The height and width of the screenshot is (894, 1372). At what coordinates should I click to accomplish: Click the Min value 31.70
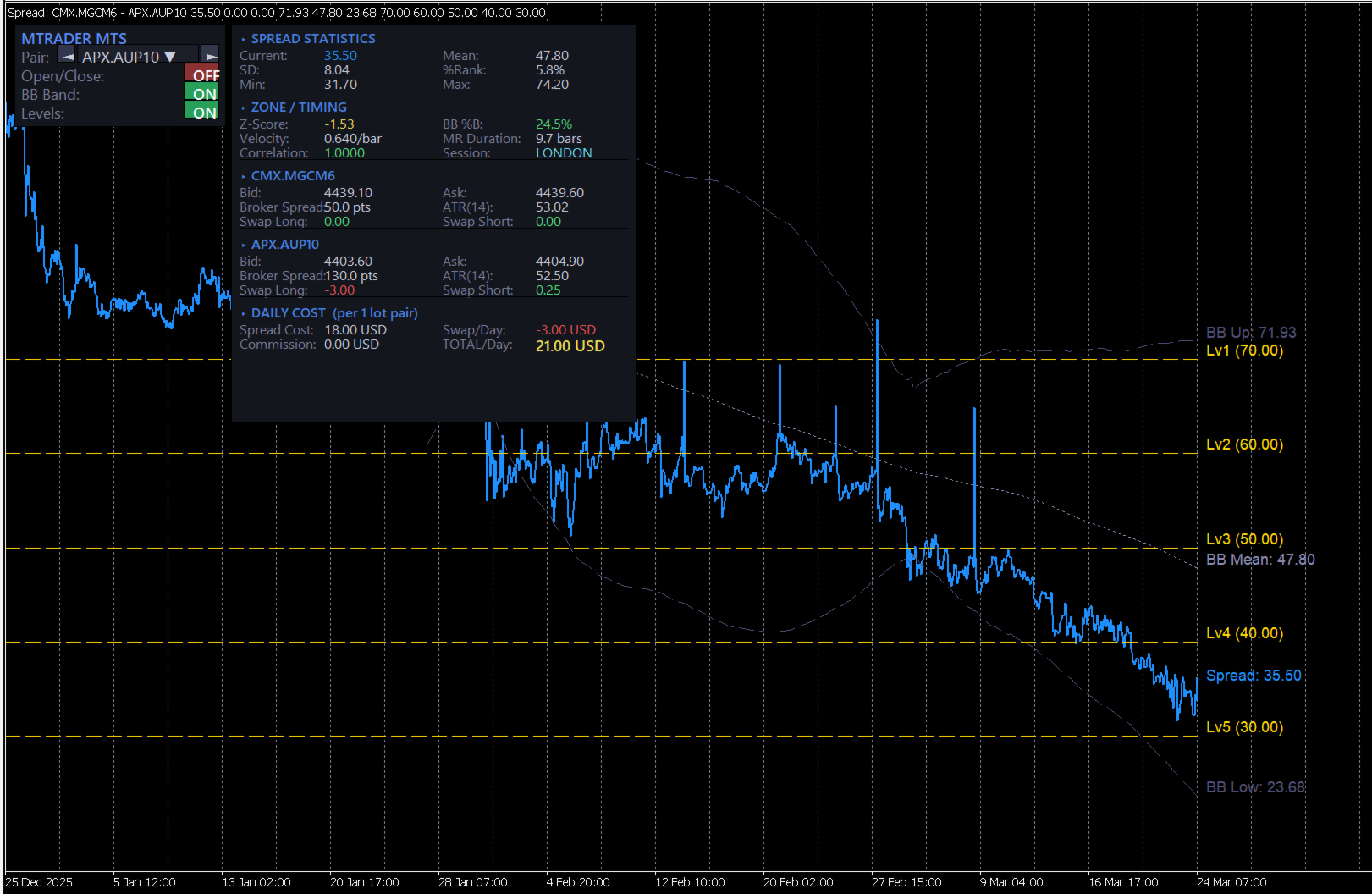[x=340, y=85]
